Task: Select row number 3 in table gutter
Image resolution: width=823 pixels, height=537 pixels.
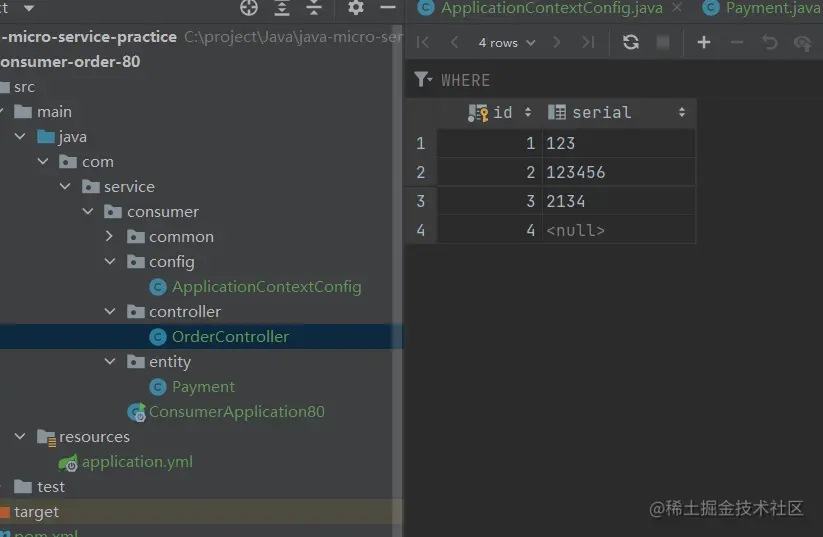Action: coord(421,201)
